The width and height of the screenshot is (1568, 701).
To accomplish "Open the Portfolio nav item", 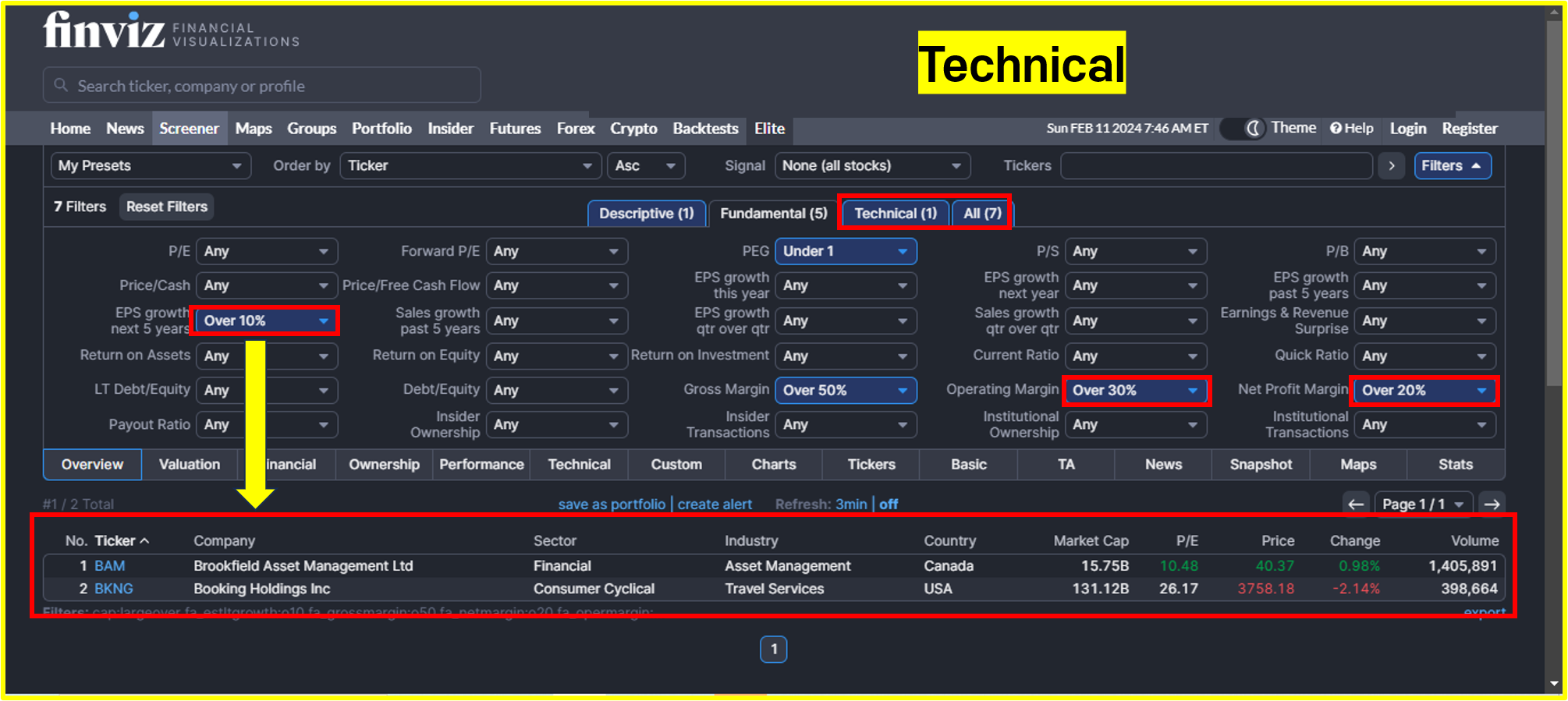I will coord(381,129).
